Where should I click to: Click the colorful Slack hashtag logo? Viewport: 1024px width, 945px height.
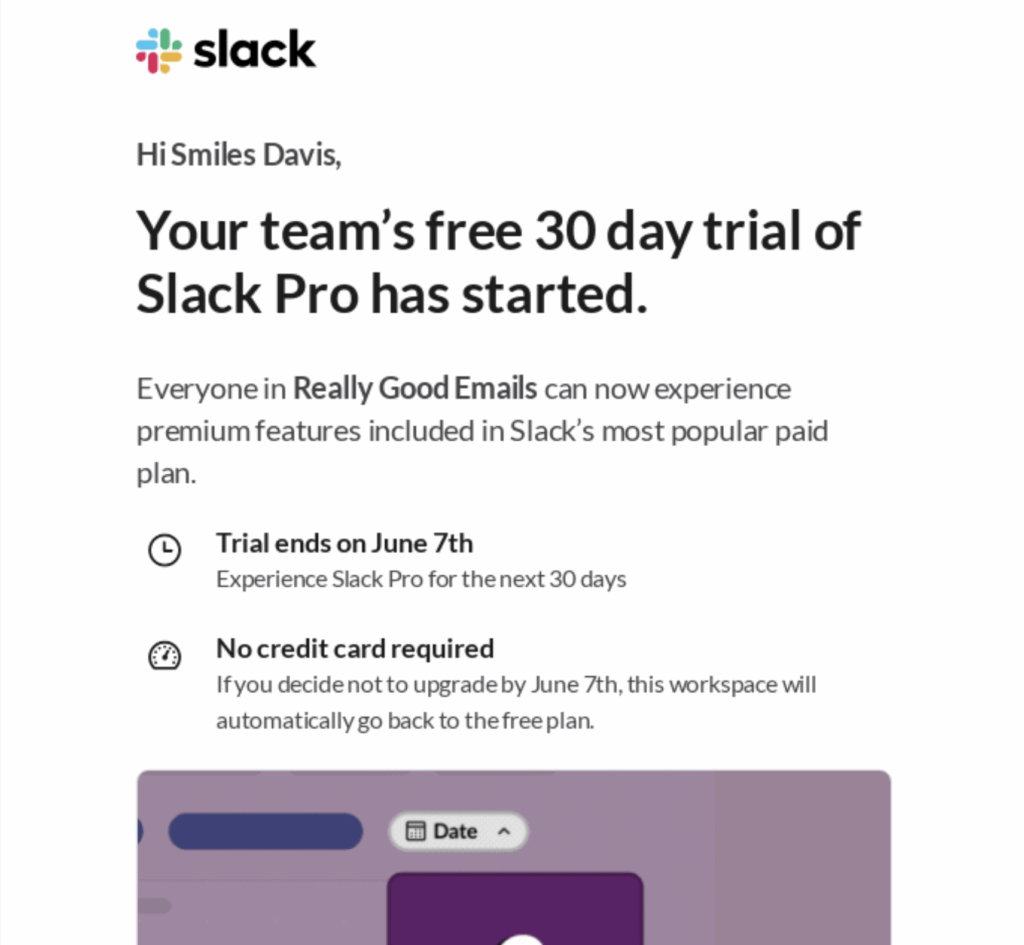pyautogui.click(x=158, y=50)
